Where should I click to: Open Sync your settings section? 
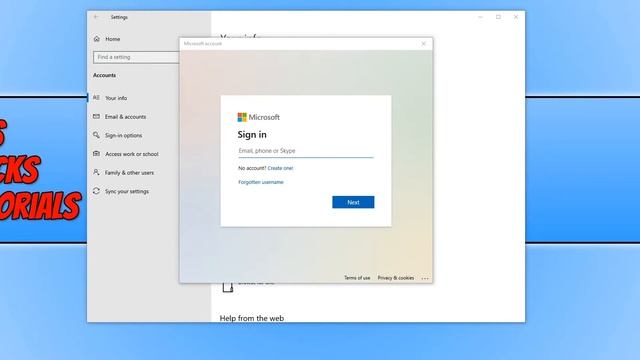[128, 191]
